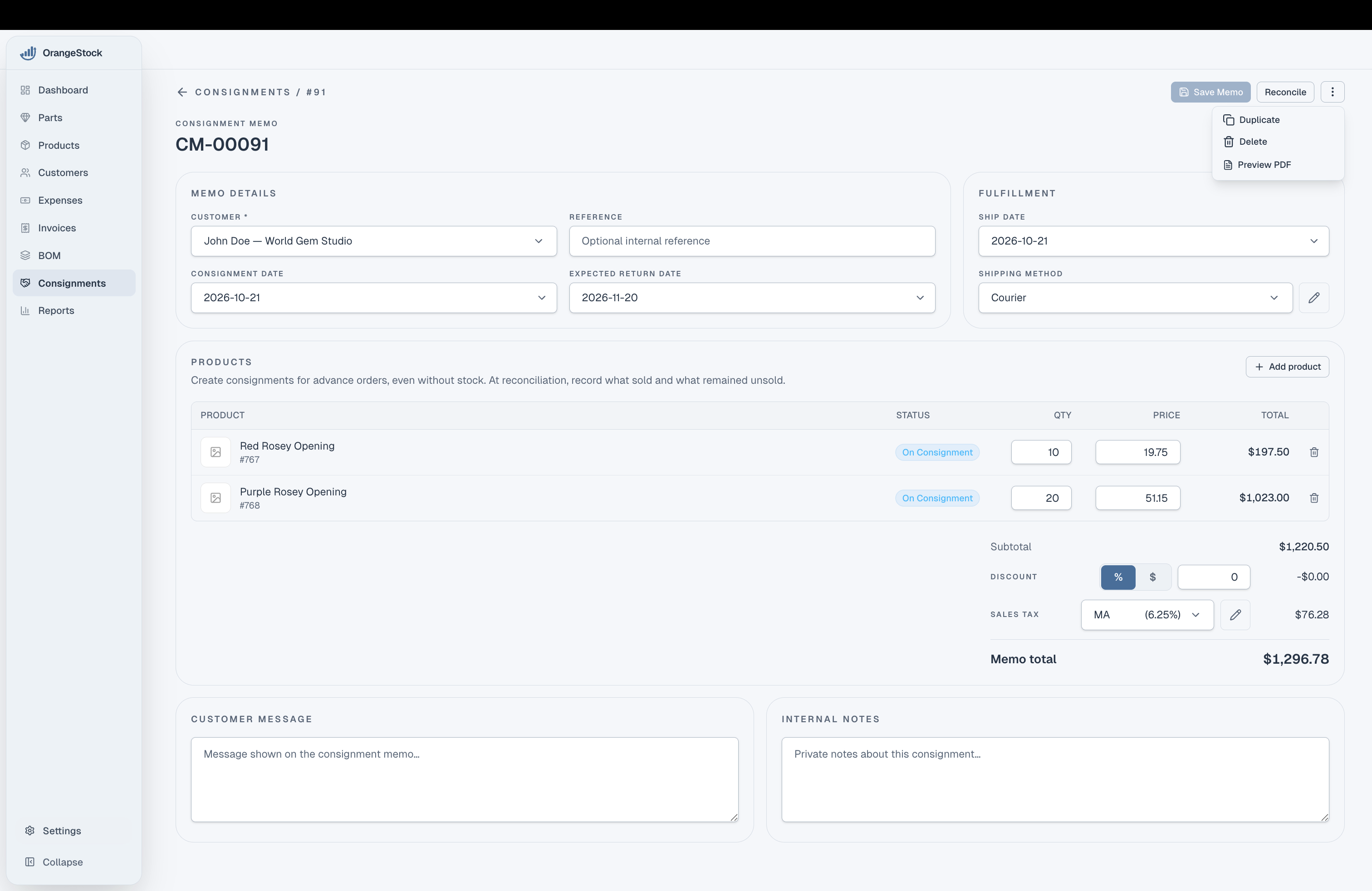The image size is (1372, 891).
Task: Choose Preview PDF from the menu
Action: click(1278, 165)
